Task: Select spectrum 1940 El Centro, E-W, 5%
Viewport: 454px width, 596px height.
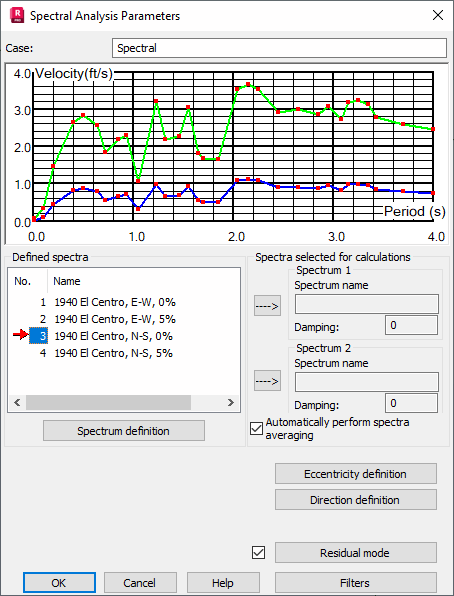Action: 115,319
